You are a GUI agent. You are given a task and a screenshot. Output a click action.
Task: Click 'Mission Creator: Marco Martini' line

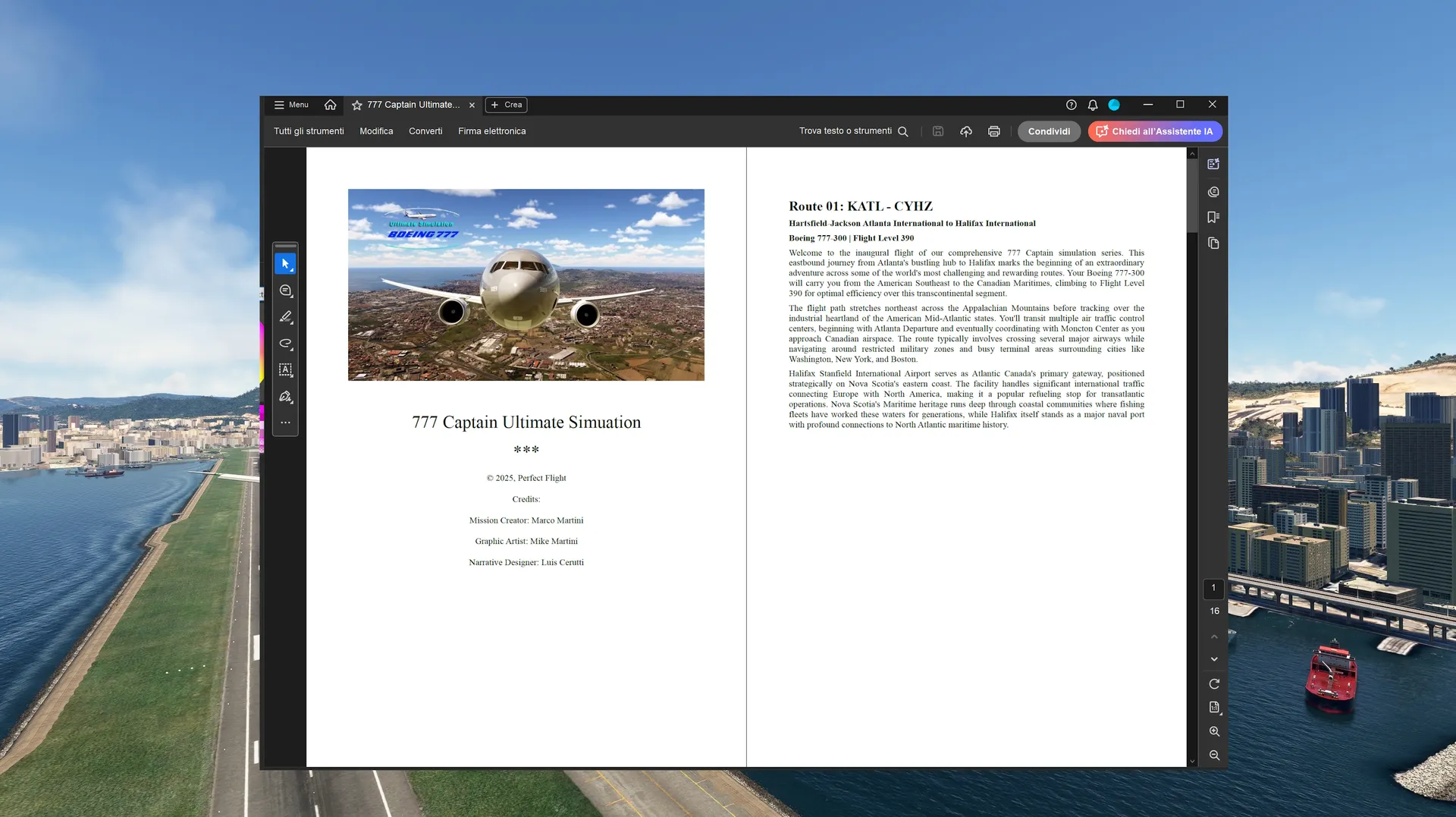(x=526, y=520)
